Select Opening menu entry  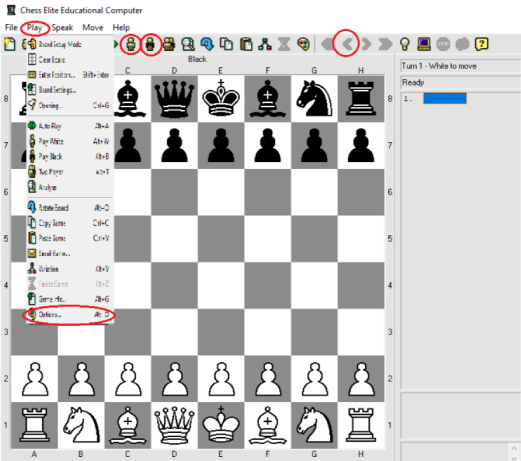pyautogui.click(x=70, y=105)
